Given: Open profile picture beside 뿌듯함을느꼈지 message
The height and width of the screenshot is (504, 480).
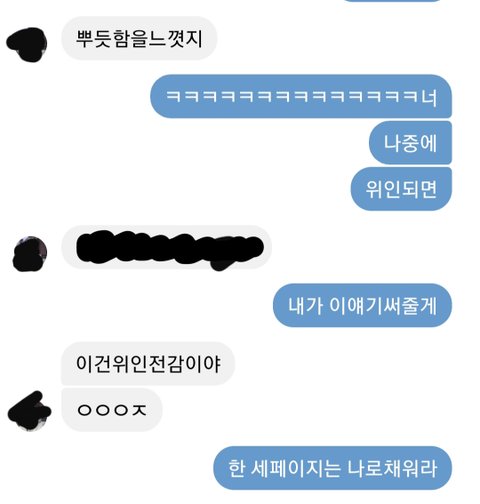Looking at the screenshot, I should click(x=27, y=45).
